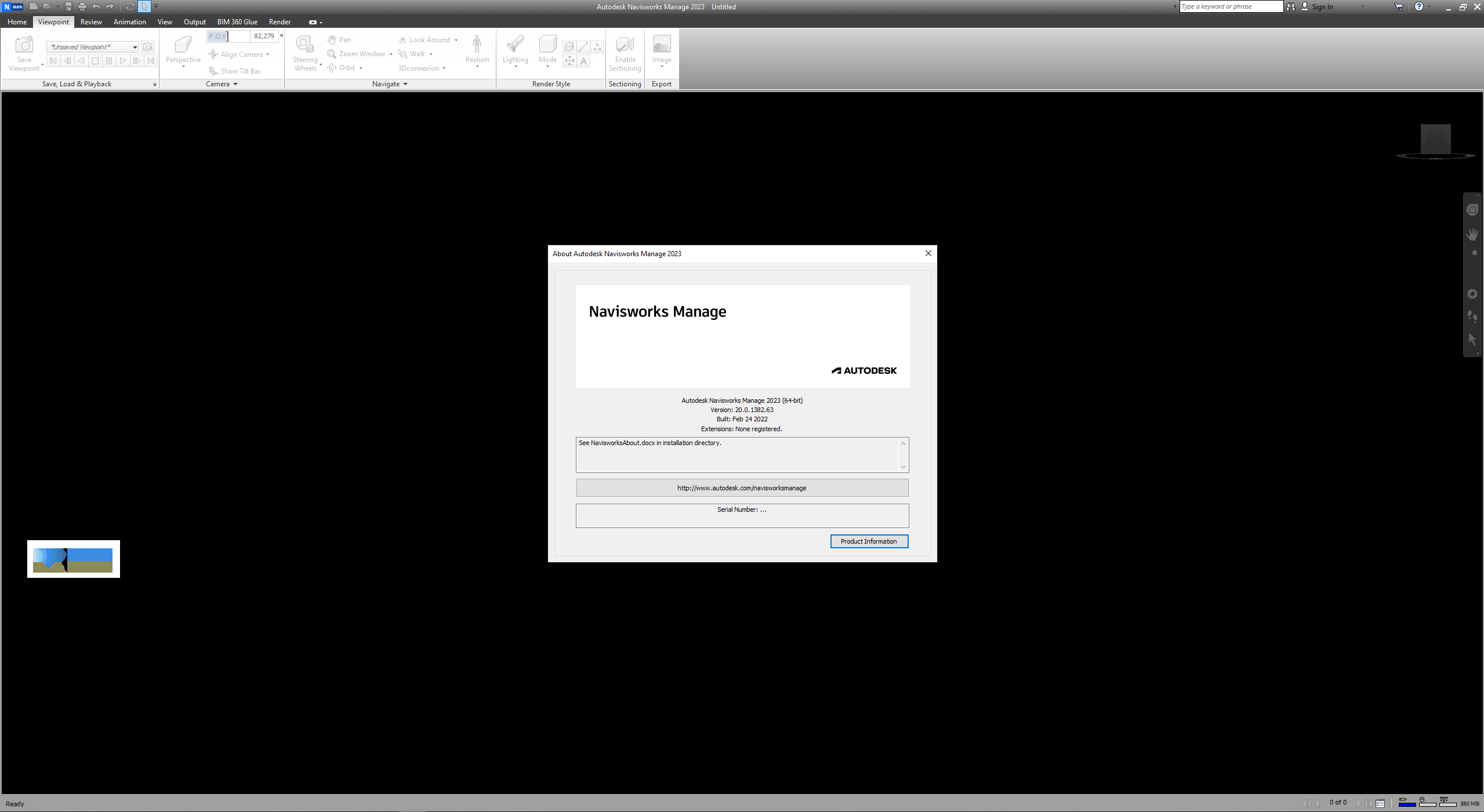The height and width of the screenshot is (812, 1484).
Task: Click the Refresh icon in quick access toolbar
Action: coord(130,6)
